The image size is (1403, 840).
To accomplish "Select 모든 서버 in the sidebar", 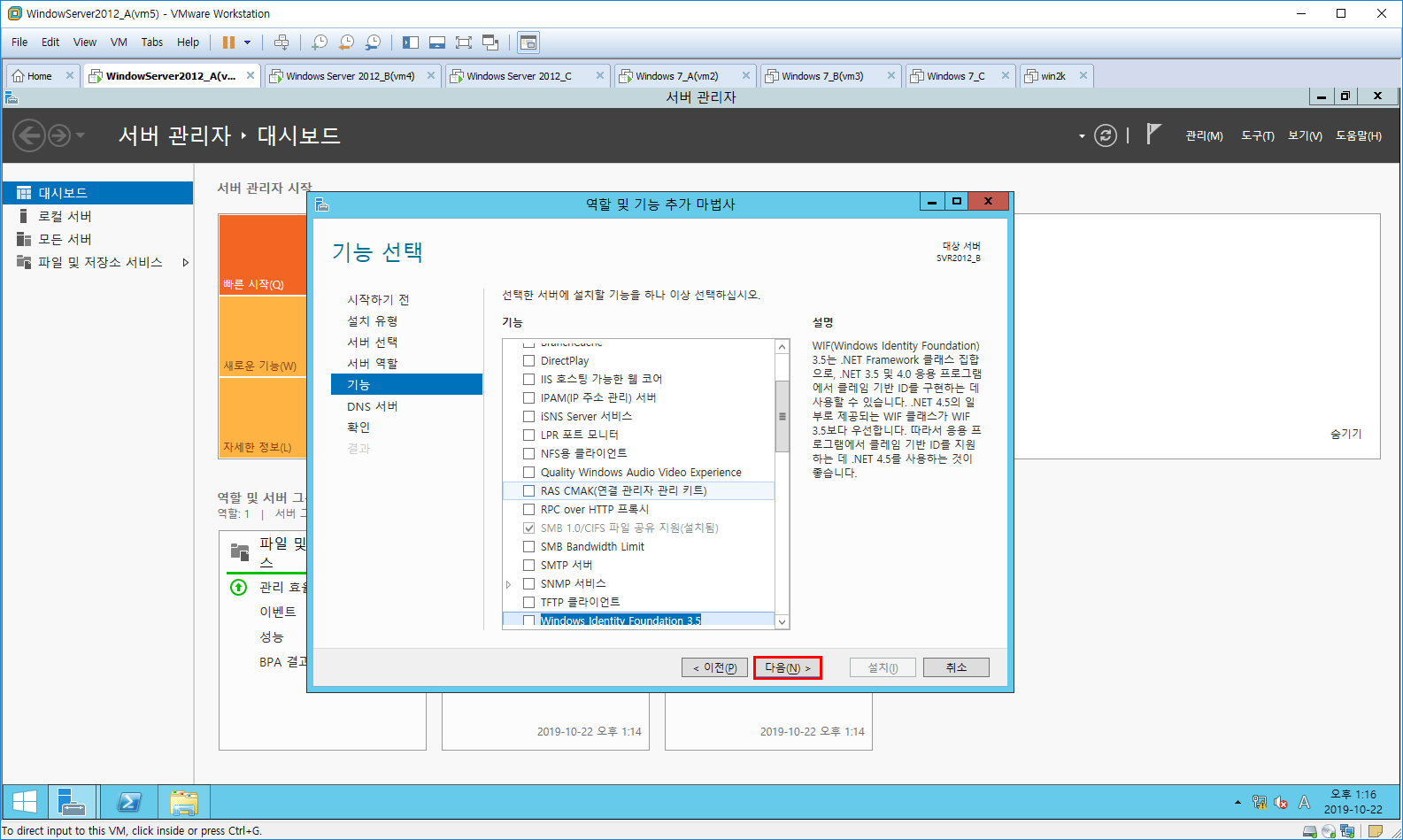I will click(x=97, y=239).
